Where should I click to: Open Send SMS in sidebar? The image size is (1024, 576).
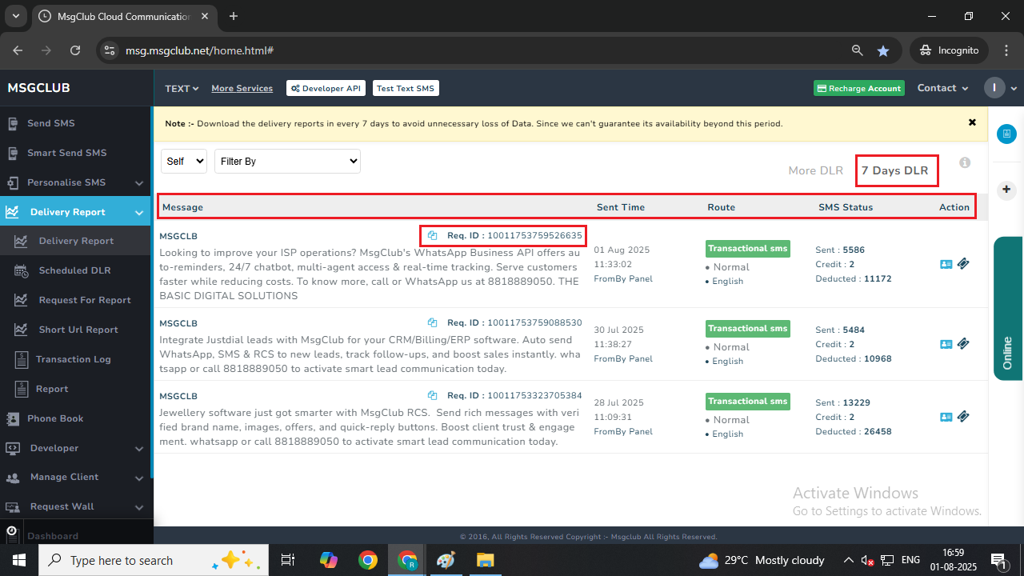(51, 123)
